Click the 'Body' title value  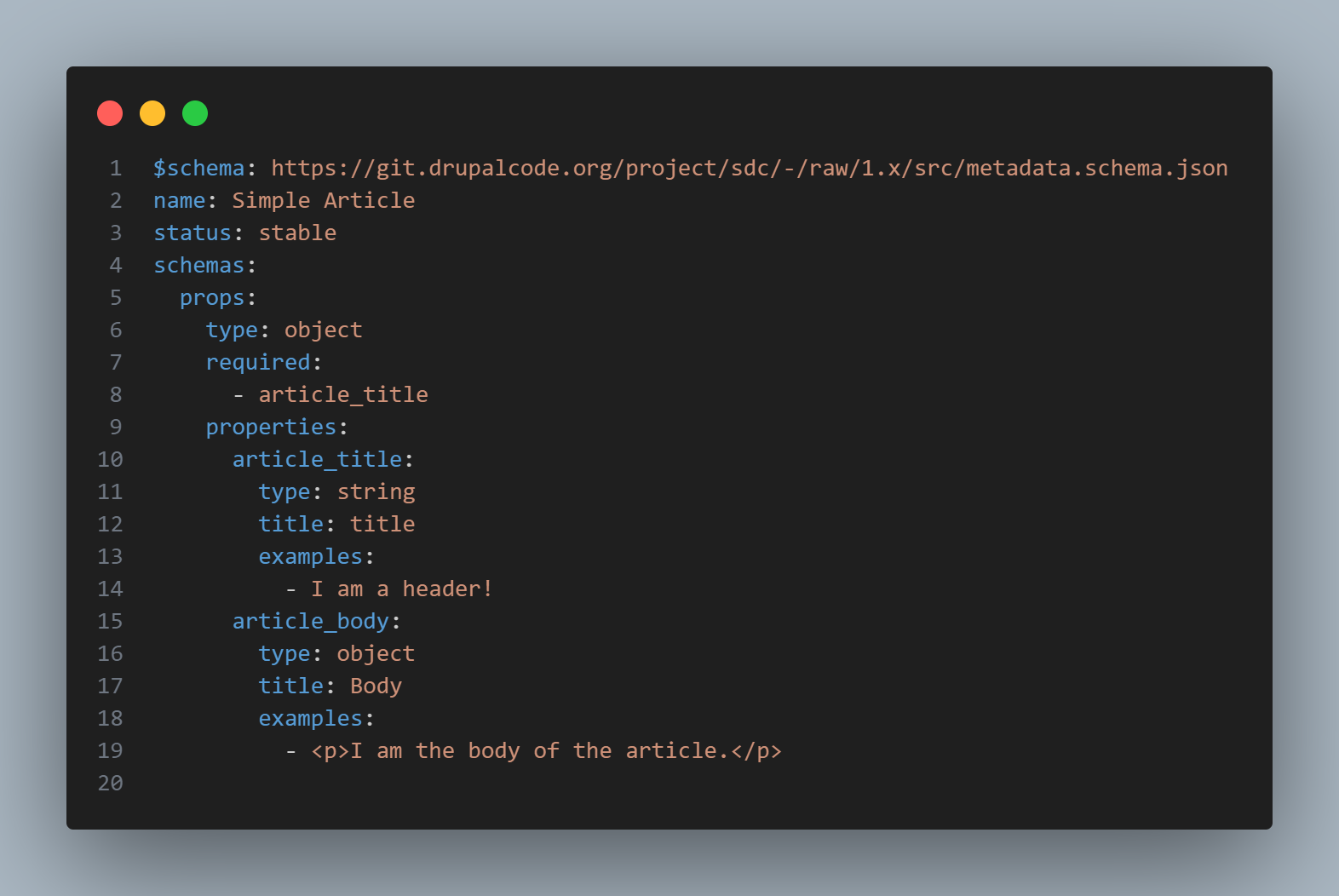[376, 686]
